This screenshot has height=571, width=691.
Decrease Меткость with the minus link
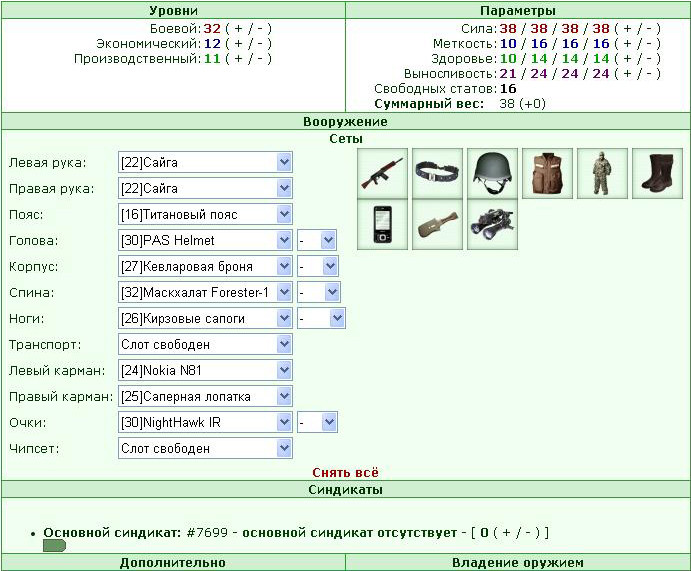(649, 44)
